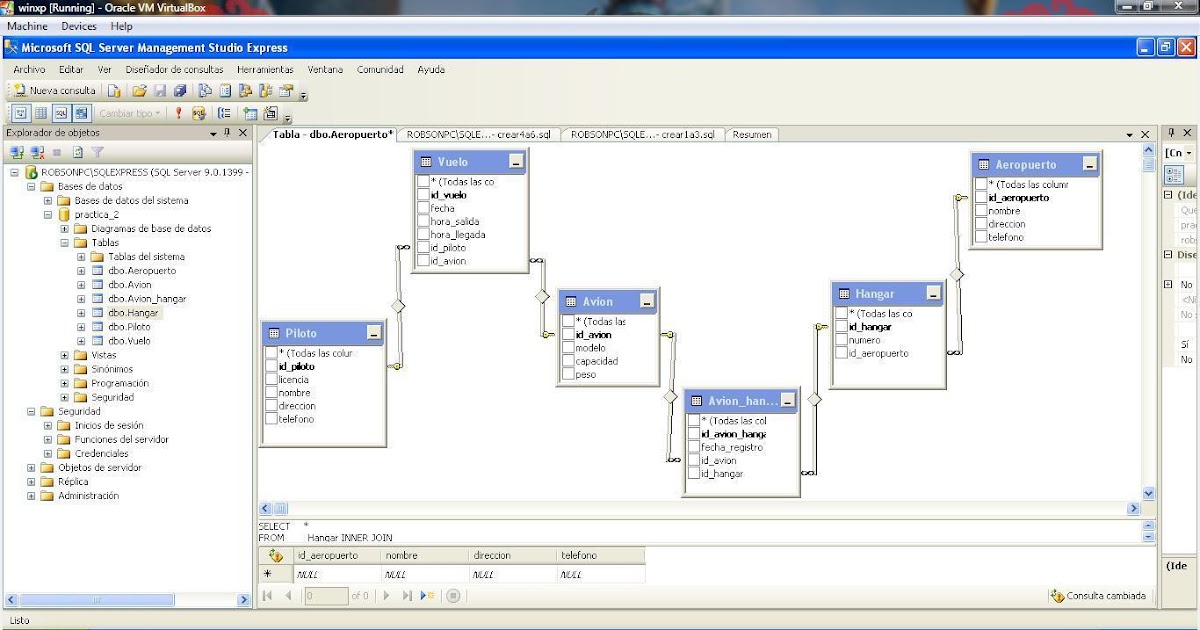This screenshot has width=1200, height=630.
Task: Click the Show diagram pane icon
Action: click(22, 112)
